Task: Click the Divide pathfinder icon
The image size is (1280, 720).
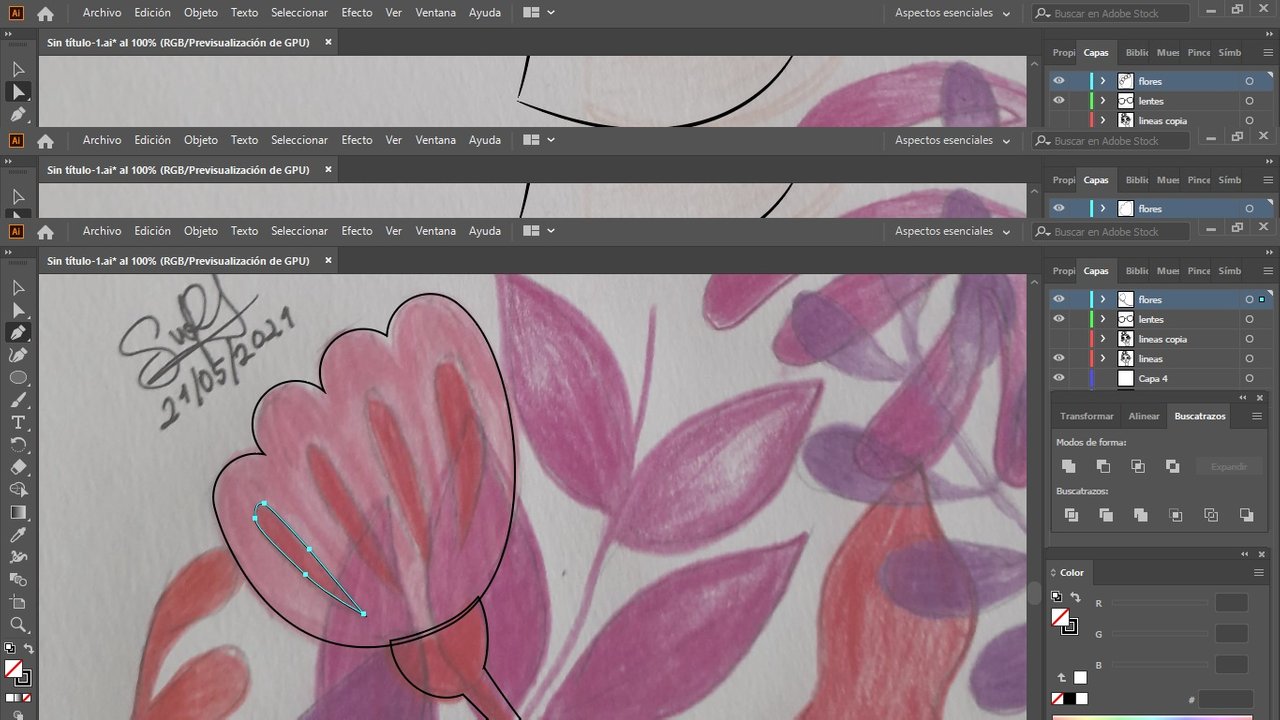Action: click(1071, 515)
